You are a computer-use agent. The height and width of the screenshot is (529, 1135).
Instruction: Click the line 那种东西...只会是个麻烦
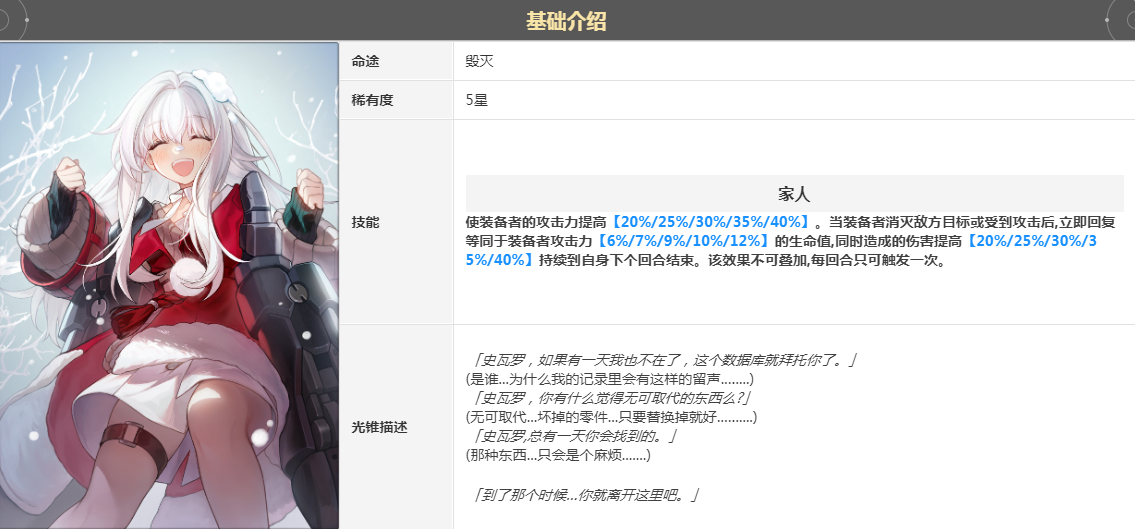pyautogui.click(x=558, y=455)
